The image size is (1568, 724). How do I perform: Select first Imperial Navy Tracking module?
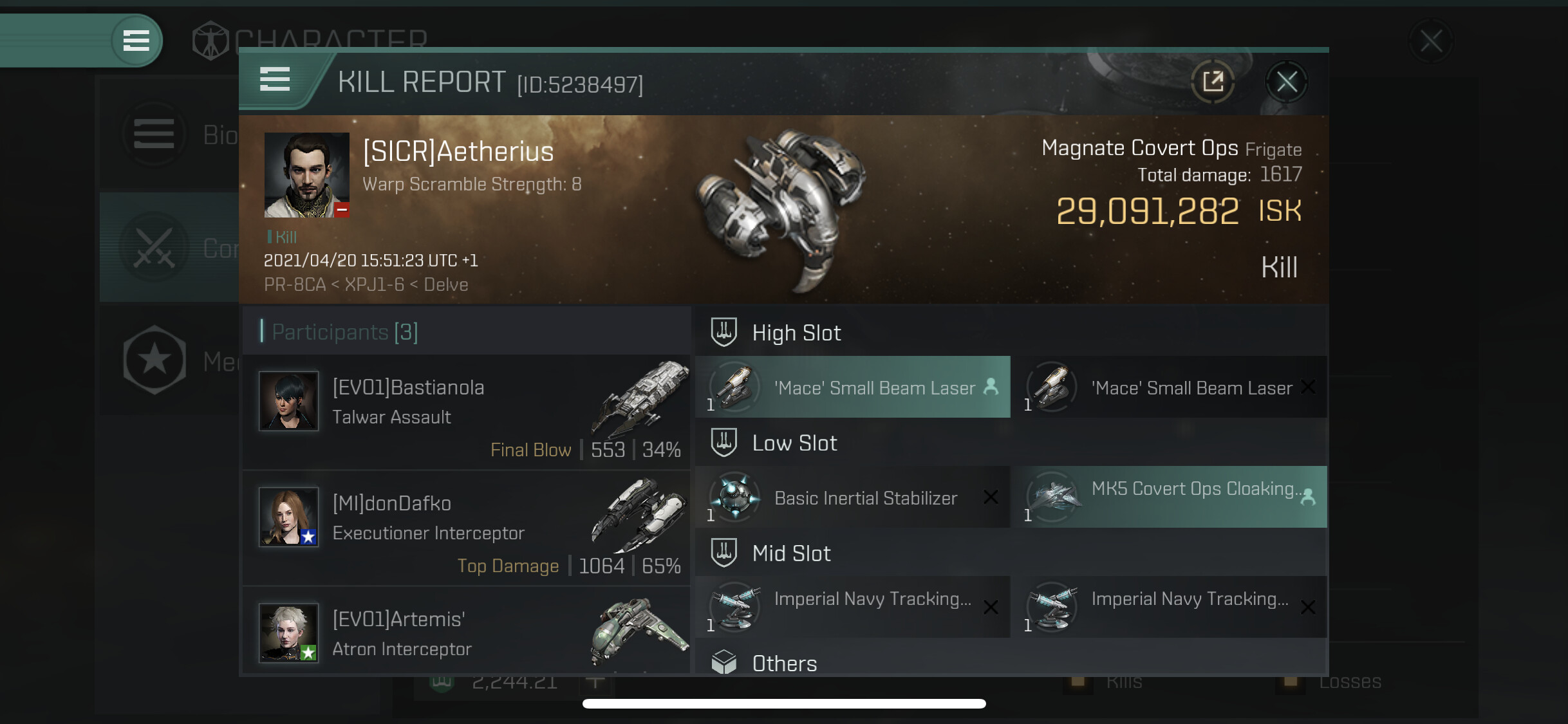[853, 607]
